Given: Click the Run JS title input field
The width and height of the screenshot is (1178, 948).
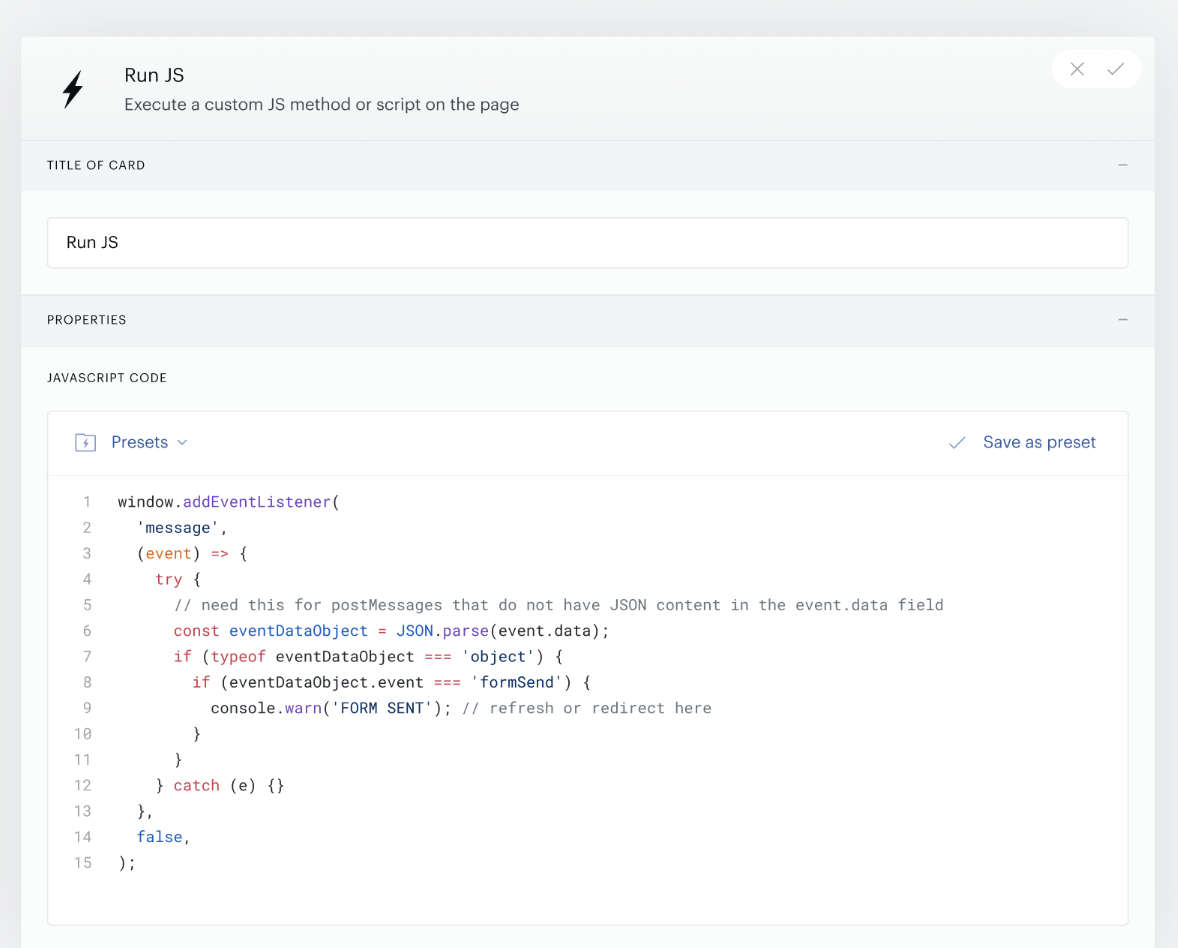Looking at the screenshot, I should [x=587, y=243].
